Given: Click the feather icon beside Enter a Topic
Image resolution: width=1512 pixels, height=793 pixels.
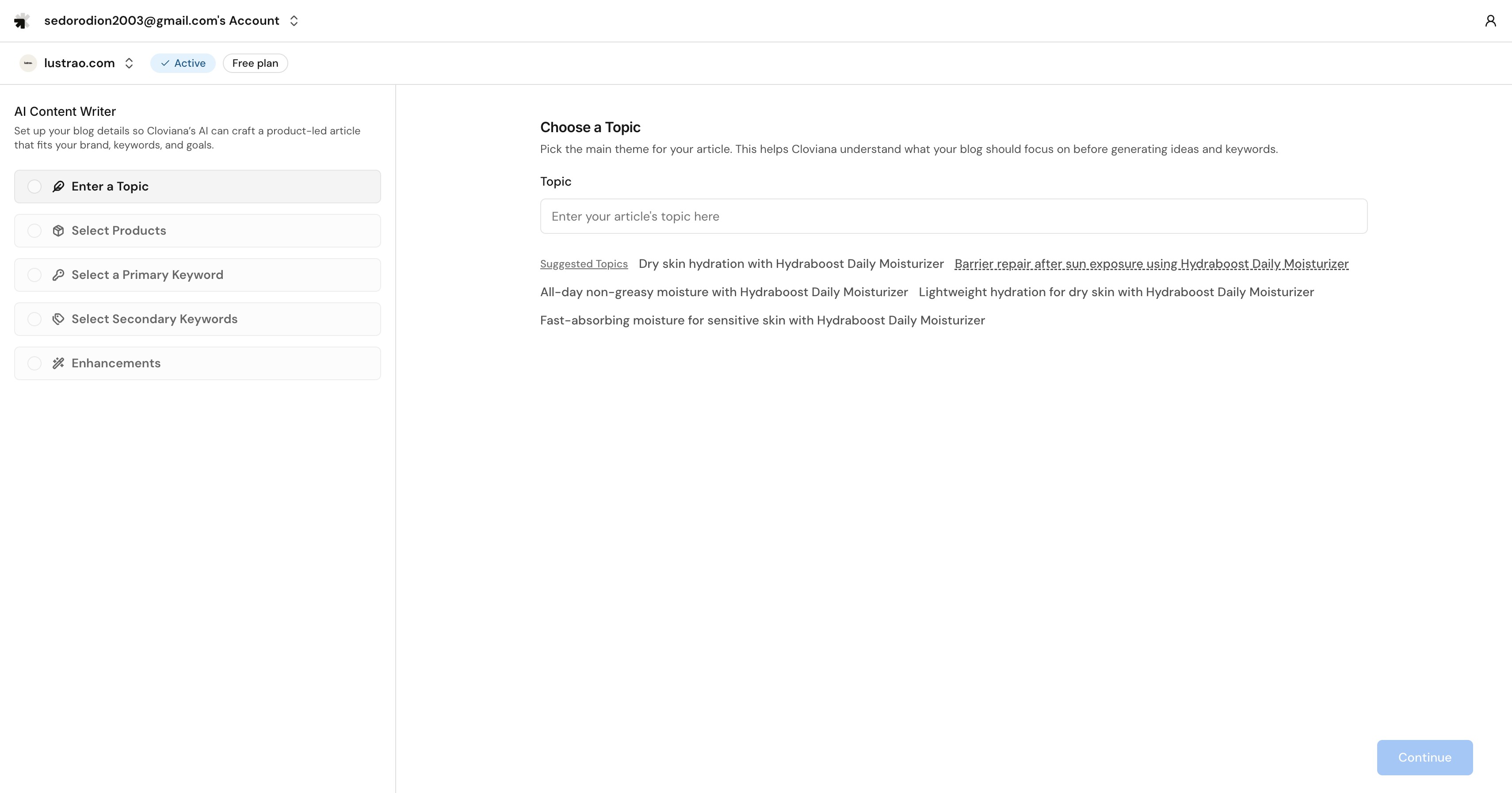Looking at the screenshot, I should 58,187.
